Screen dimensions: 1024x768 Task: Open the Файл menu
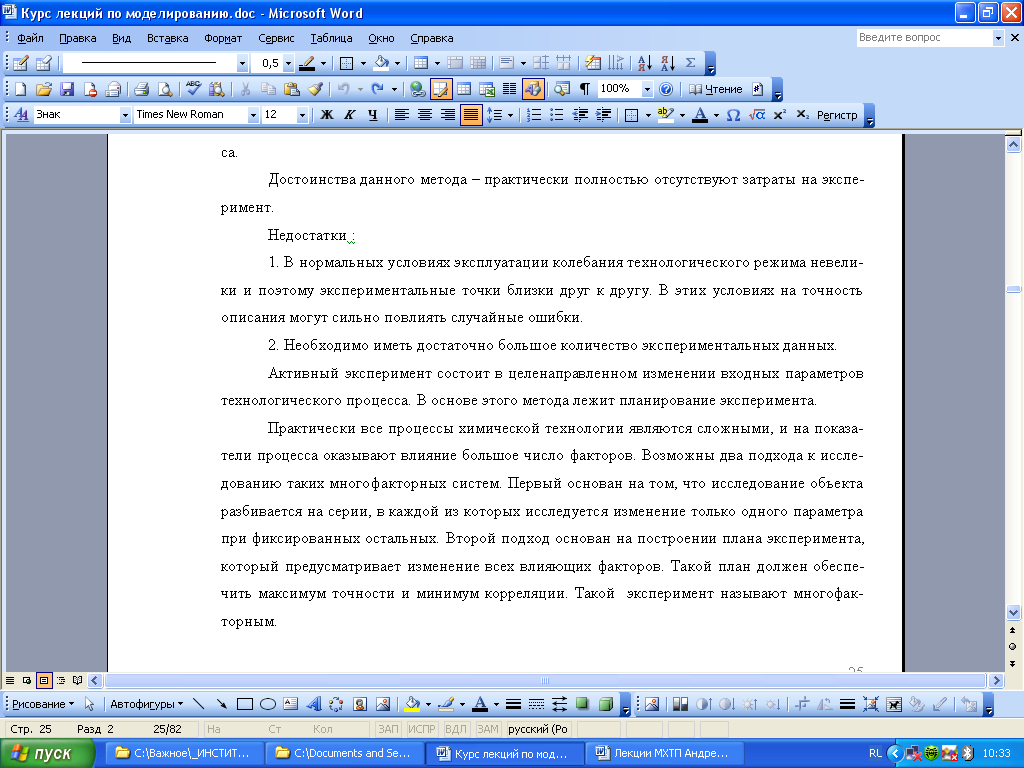30,38
